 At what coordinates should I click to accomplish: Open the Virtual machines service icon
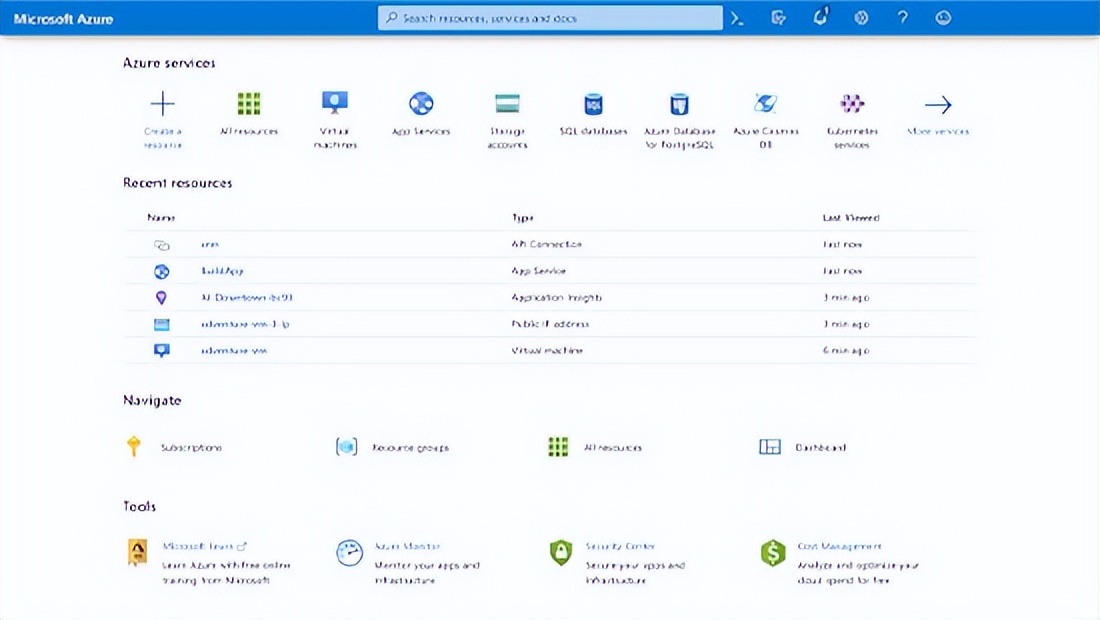click(334, 103)
